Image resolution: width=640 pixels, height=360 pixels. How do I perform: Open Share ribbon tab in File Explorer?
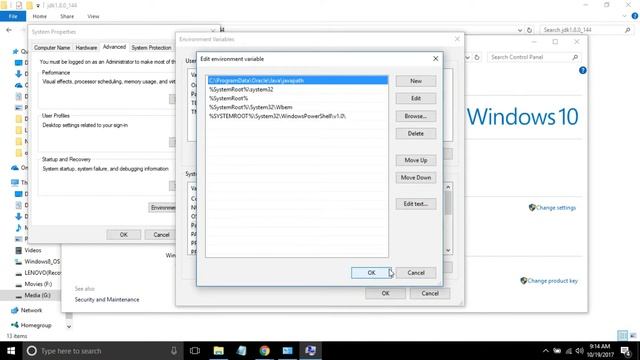tap(67, 16)
